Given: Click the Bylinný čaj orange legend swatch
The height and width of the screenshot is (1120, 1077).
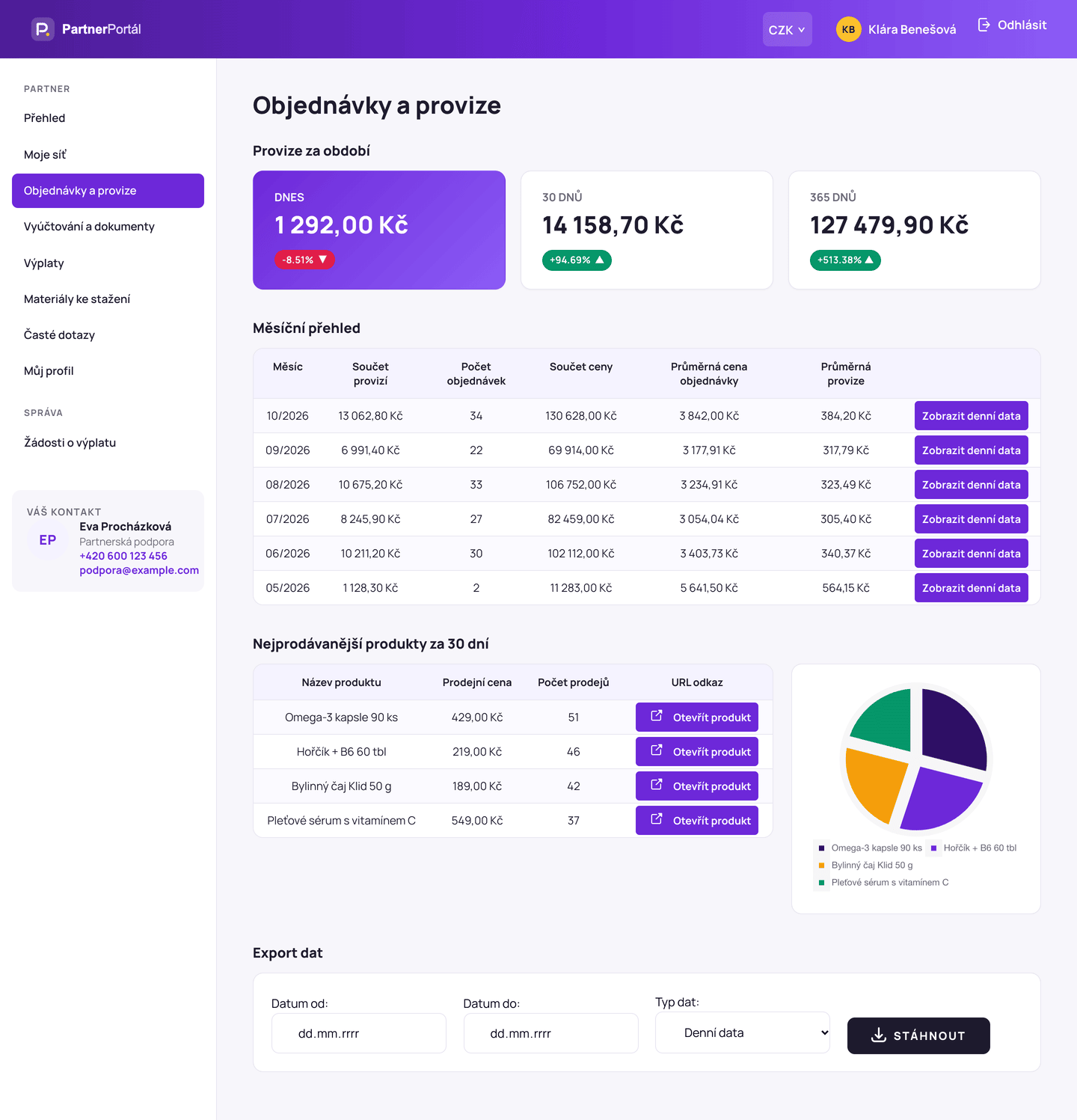Looking at the screenshot, I should [x=821, y=866].
